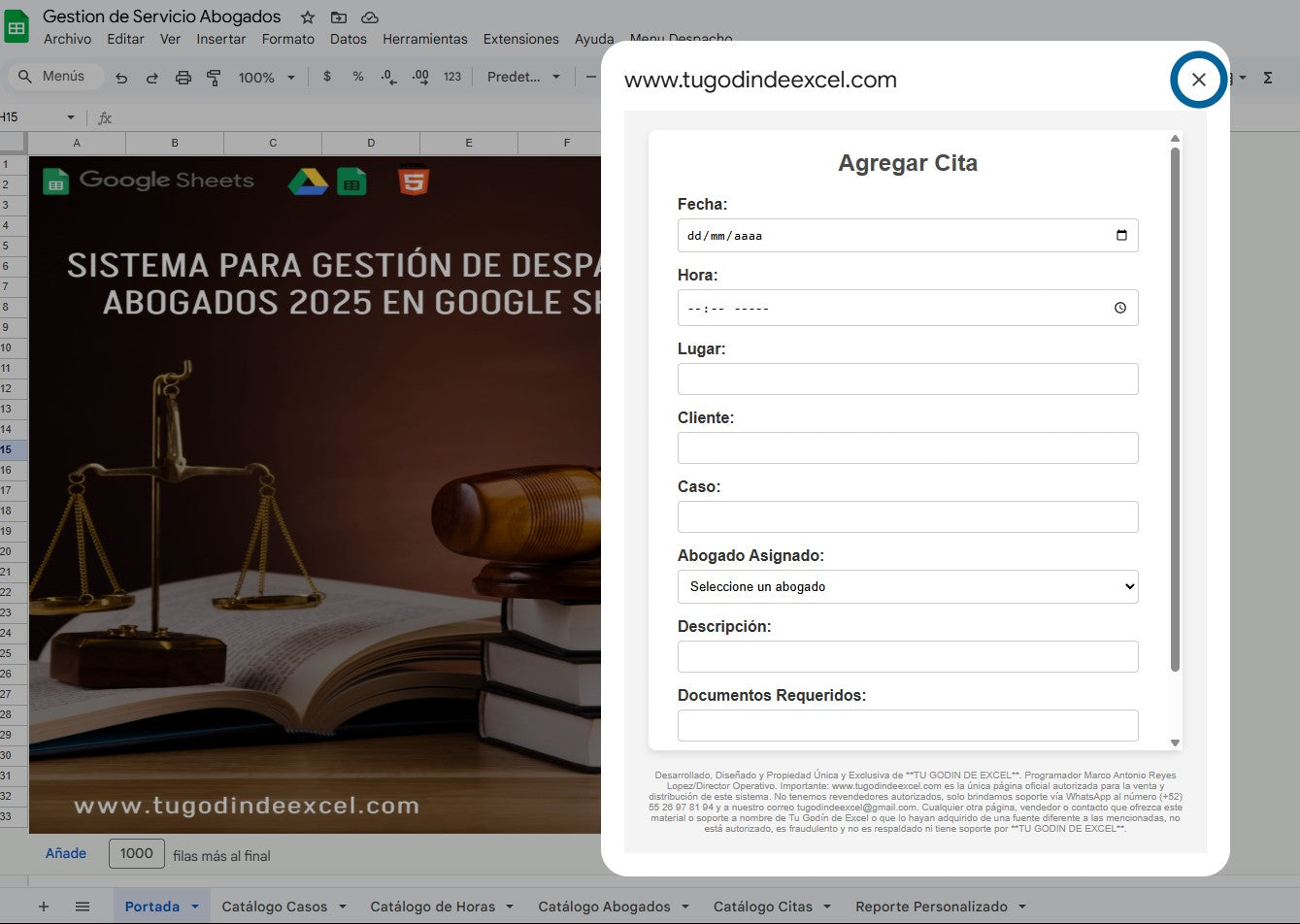The width and height of the screenshot is (1300, 924).
Task: Check the cloud save status icon
Action: (369, 17)
